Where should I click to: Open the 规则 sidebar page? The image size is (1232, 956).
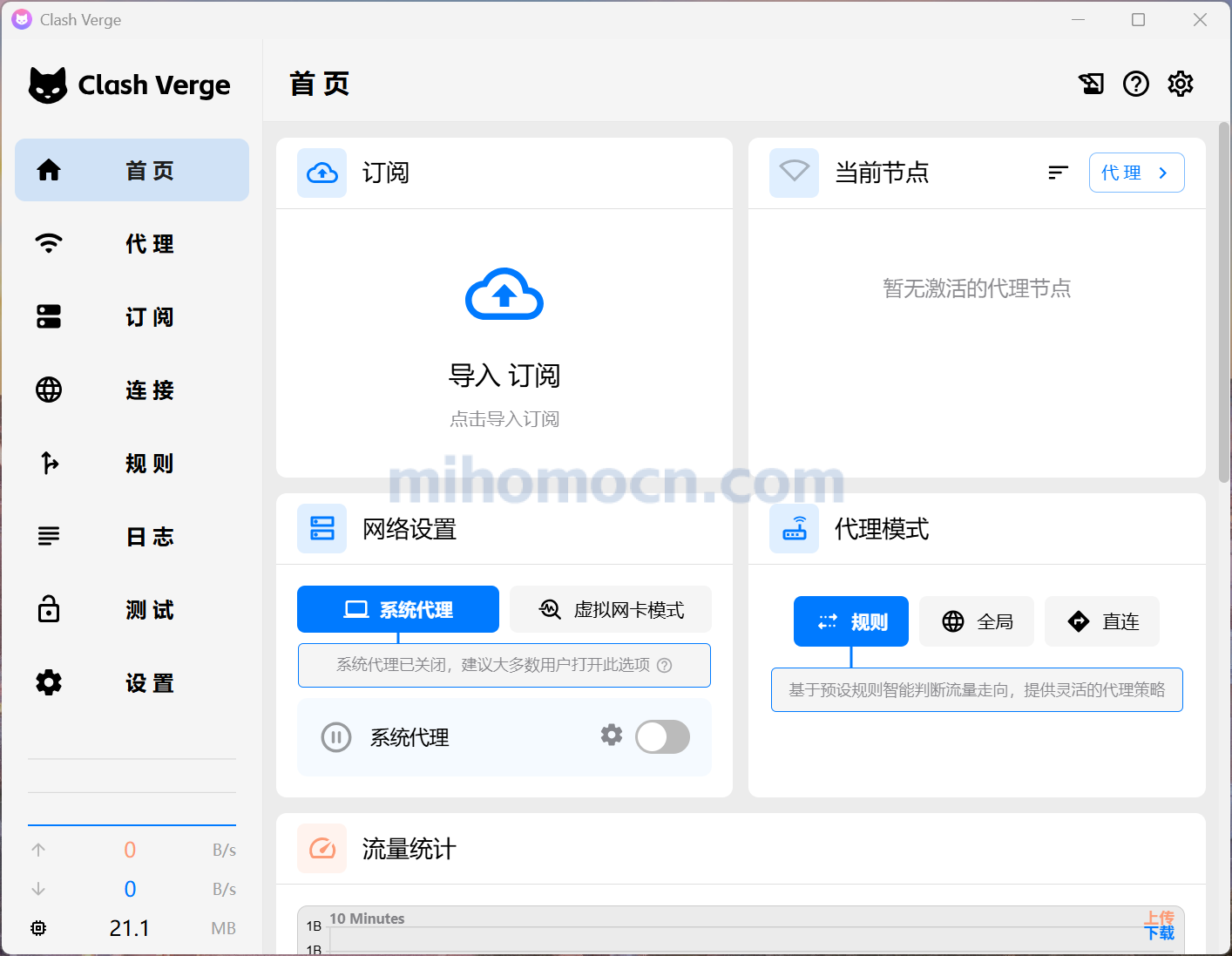[x=132, y=463]
